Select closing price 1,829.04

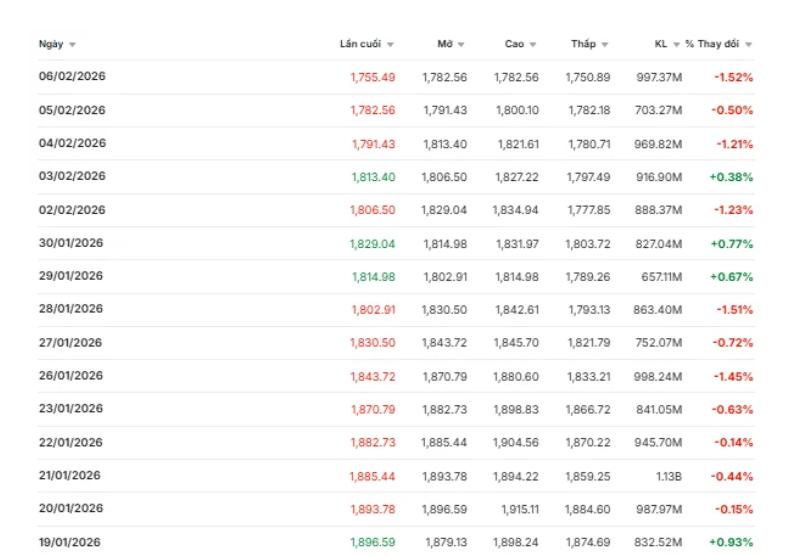373,243
